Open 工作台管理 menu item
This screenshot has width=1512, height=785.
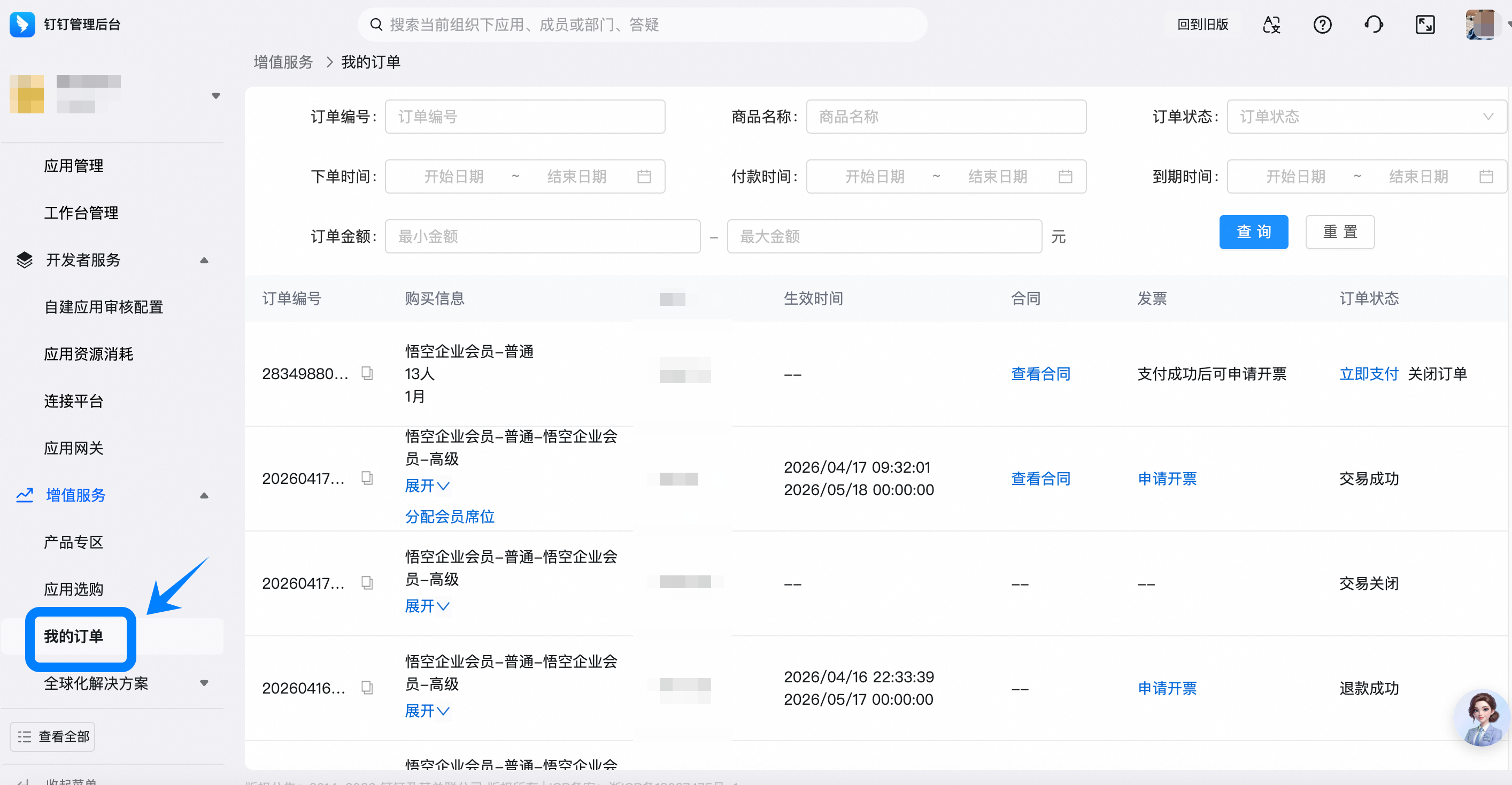82,213
